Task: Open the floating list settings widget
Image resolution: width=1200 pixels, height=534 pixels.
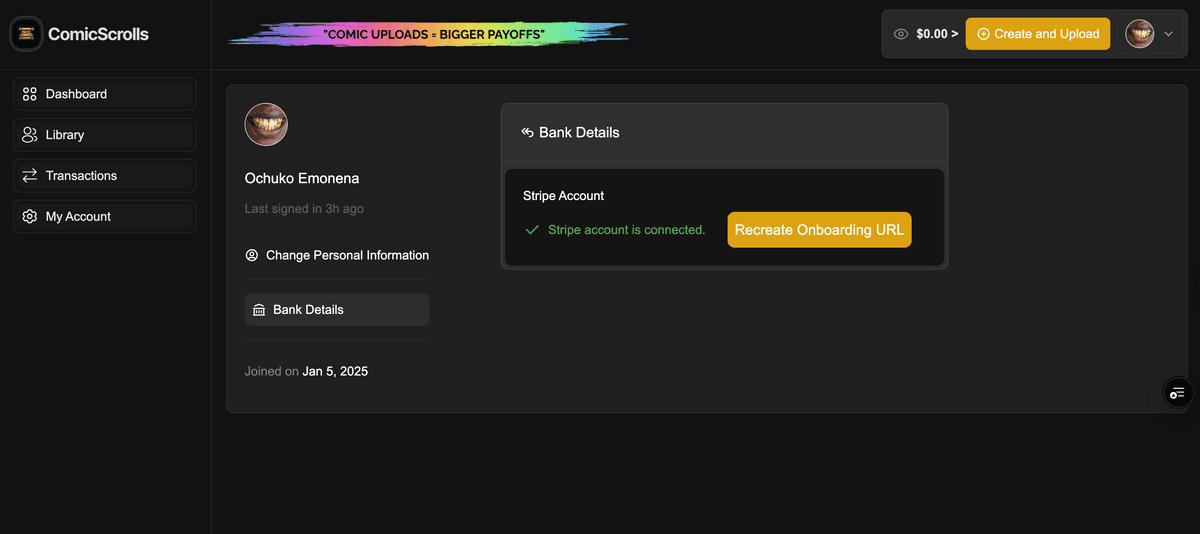Action: pos(1178,393)
